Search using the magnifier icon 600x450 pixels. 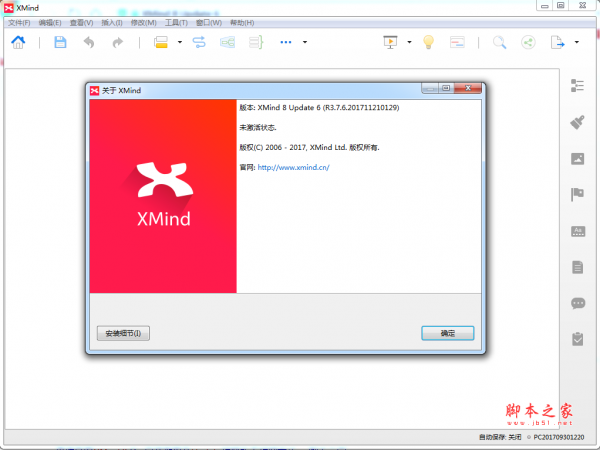[499, 42]
